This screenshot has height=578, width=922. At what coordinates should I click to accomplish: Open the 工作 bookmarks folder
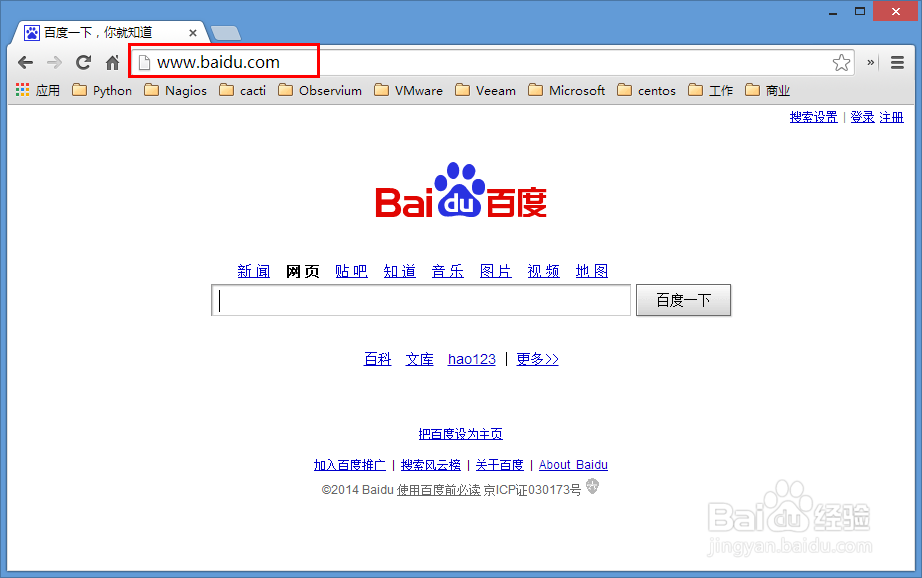[710, 90]
